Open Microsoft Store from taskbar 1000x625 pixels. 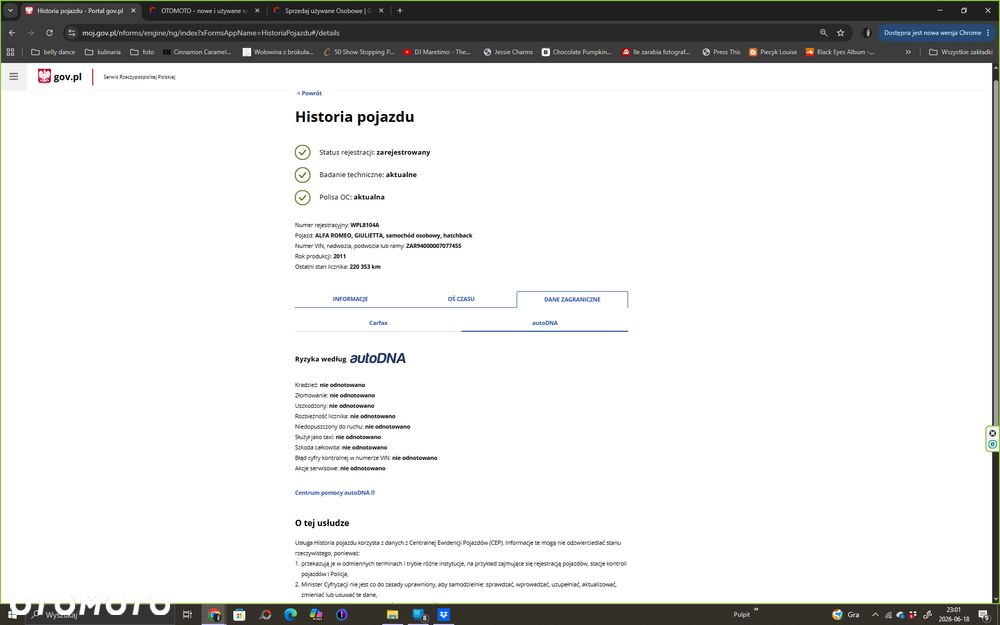point(239,615)
